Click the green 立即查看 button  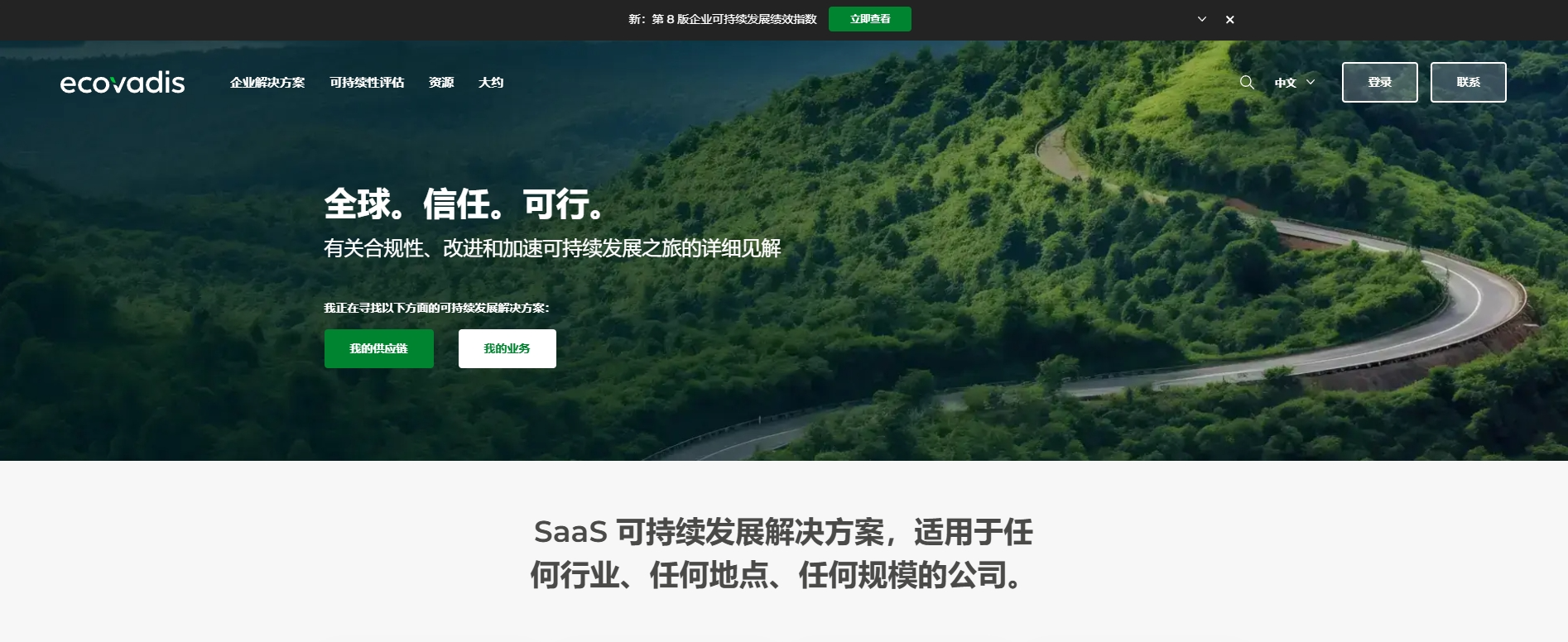pyautogui.click(x=870, y=19)
